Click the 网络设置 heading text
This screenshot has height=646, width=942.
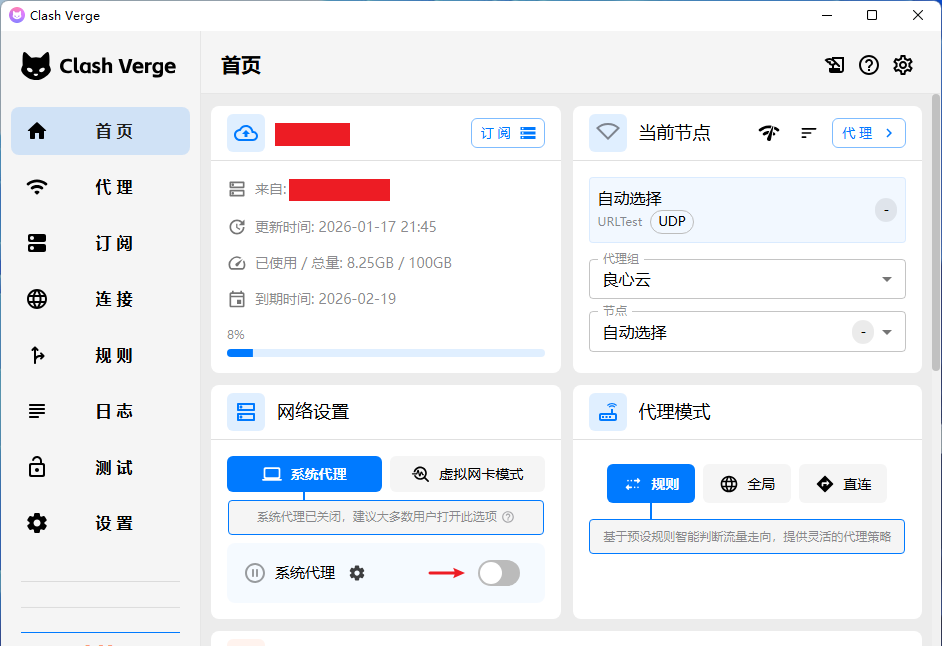313,412
